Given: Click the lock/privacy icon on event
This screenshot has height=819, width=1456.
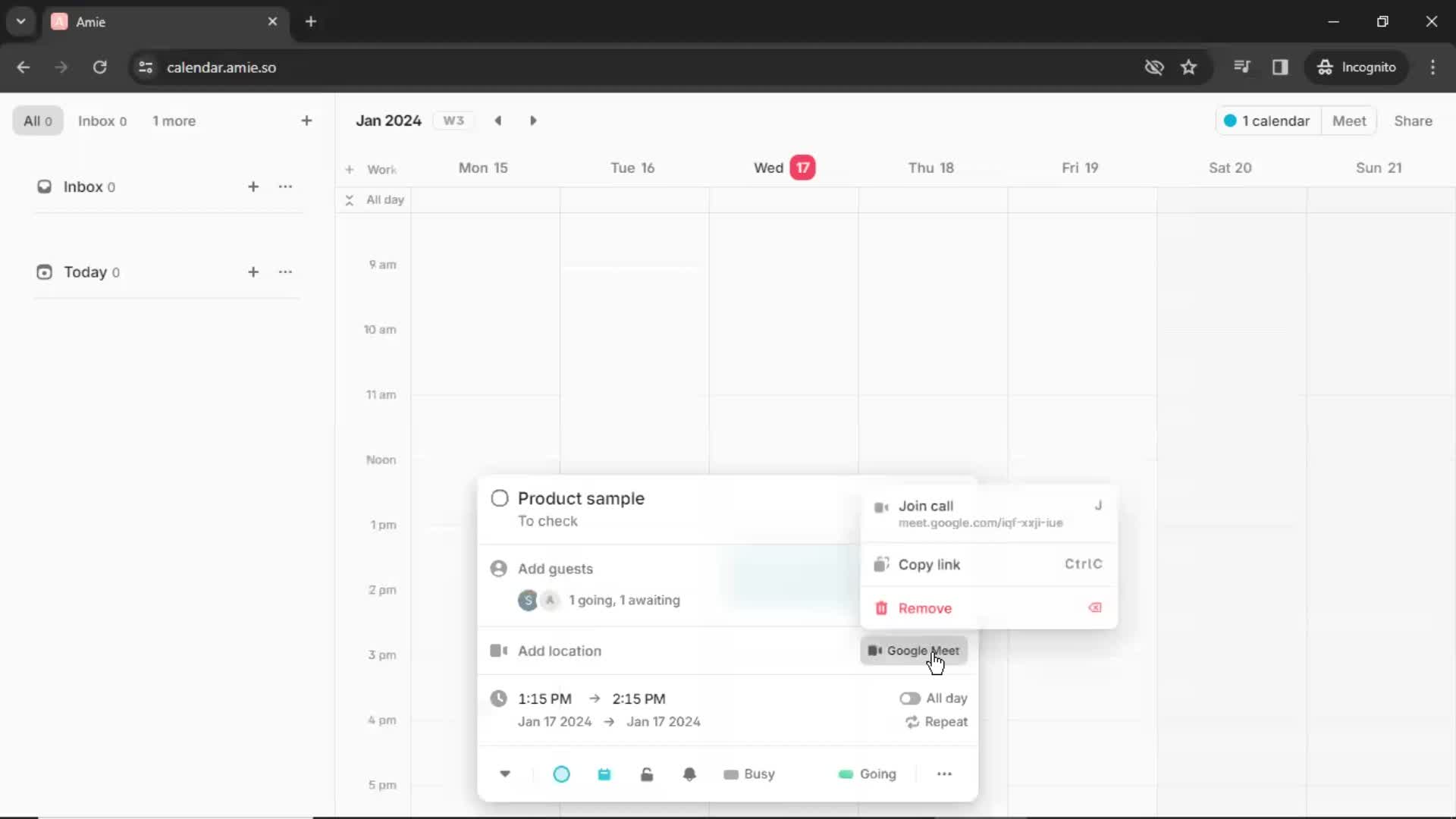Looking at the screenshot, I should [x=647, y=774].
